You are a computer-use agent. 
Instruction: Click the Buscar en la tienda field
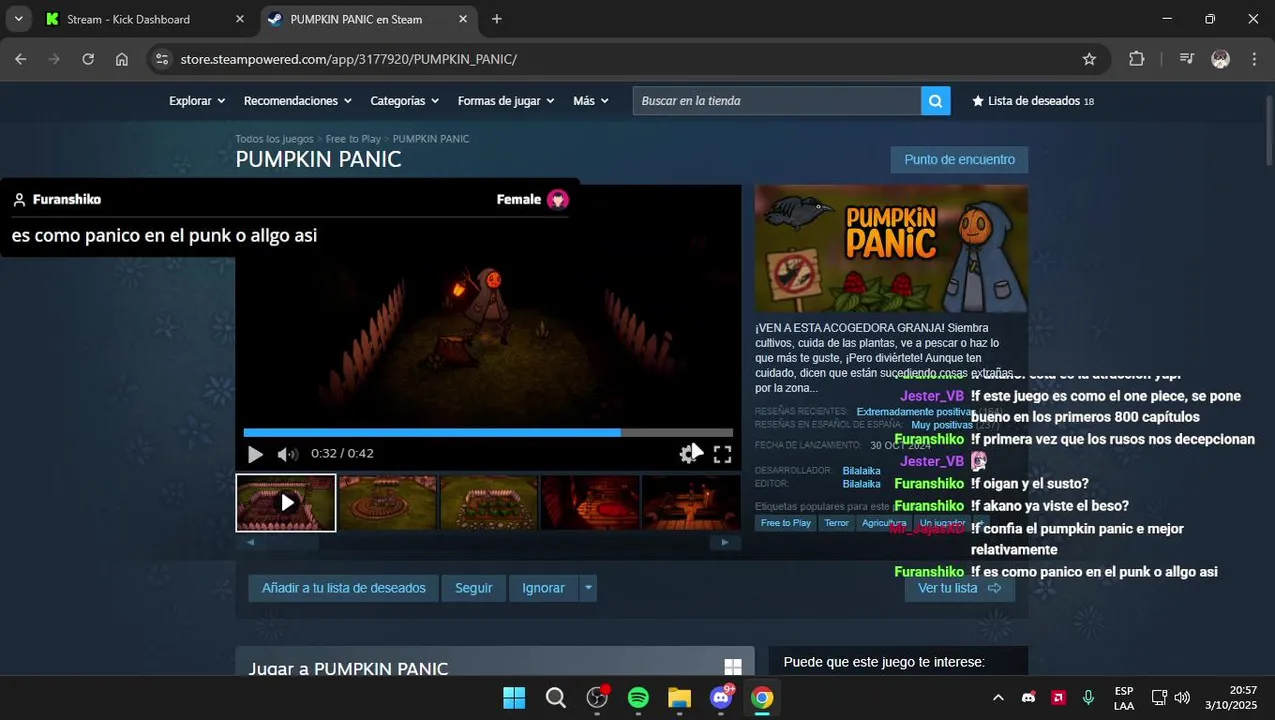(777, 101)
